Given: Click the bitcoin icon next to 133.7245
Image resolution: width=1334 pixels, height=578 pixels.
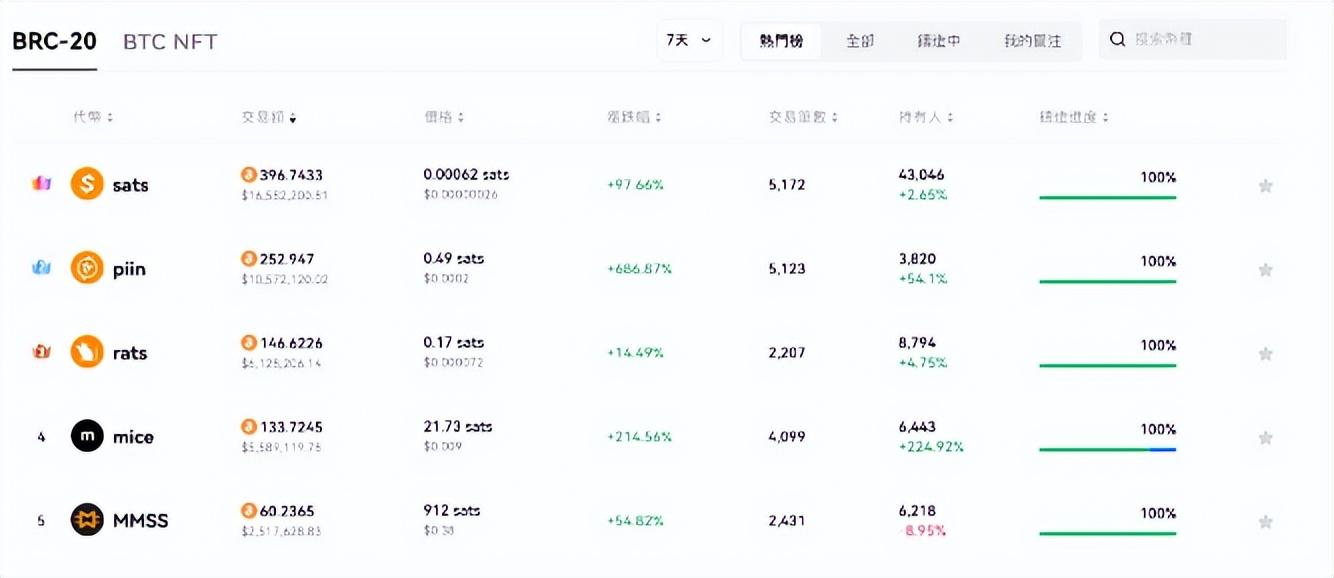Looking at the screenshot, I should 248,427.
